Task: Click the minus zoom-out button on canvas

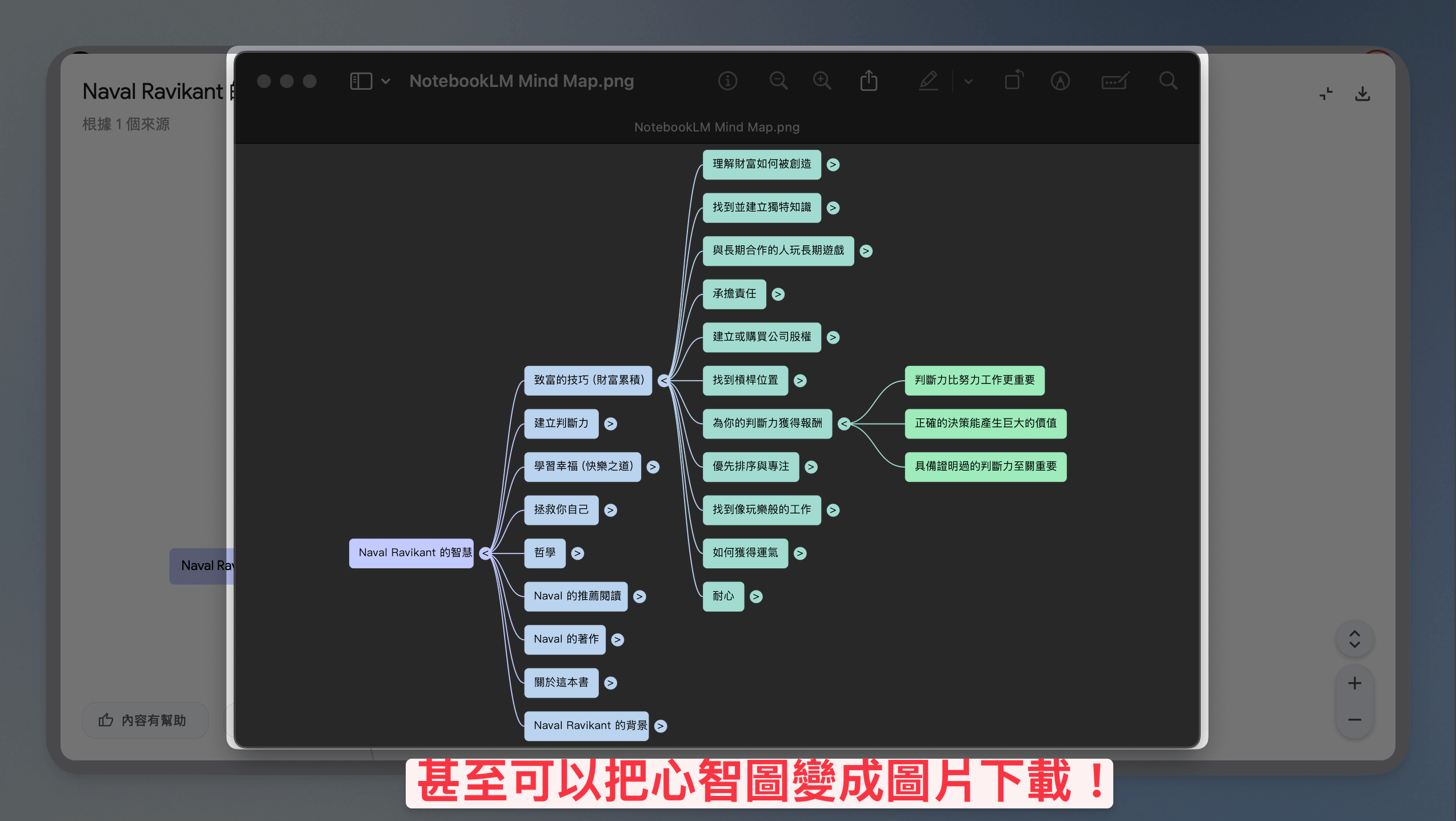Action: (1354, 719)
